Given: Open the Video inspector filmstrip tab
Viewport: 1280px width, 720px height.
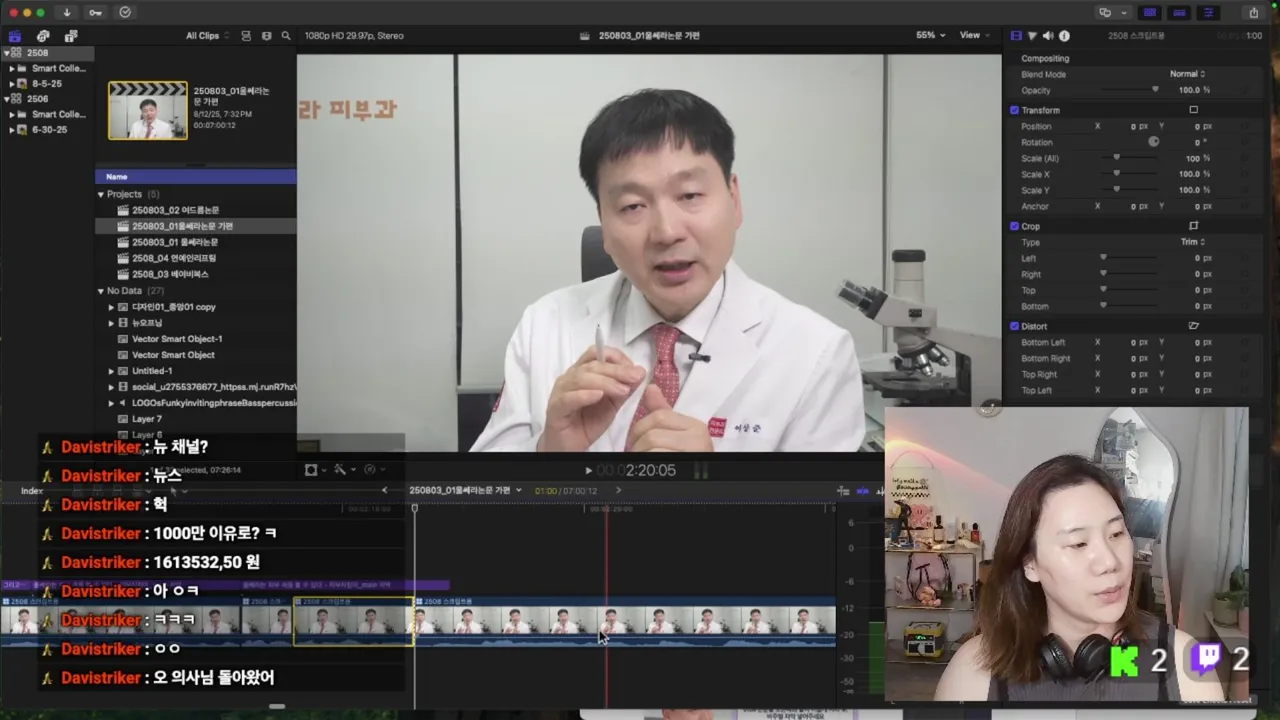Looking at the screenshot, I should pyautogui.click(x=1016, y=36).
